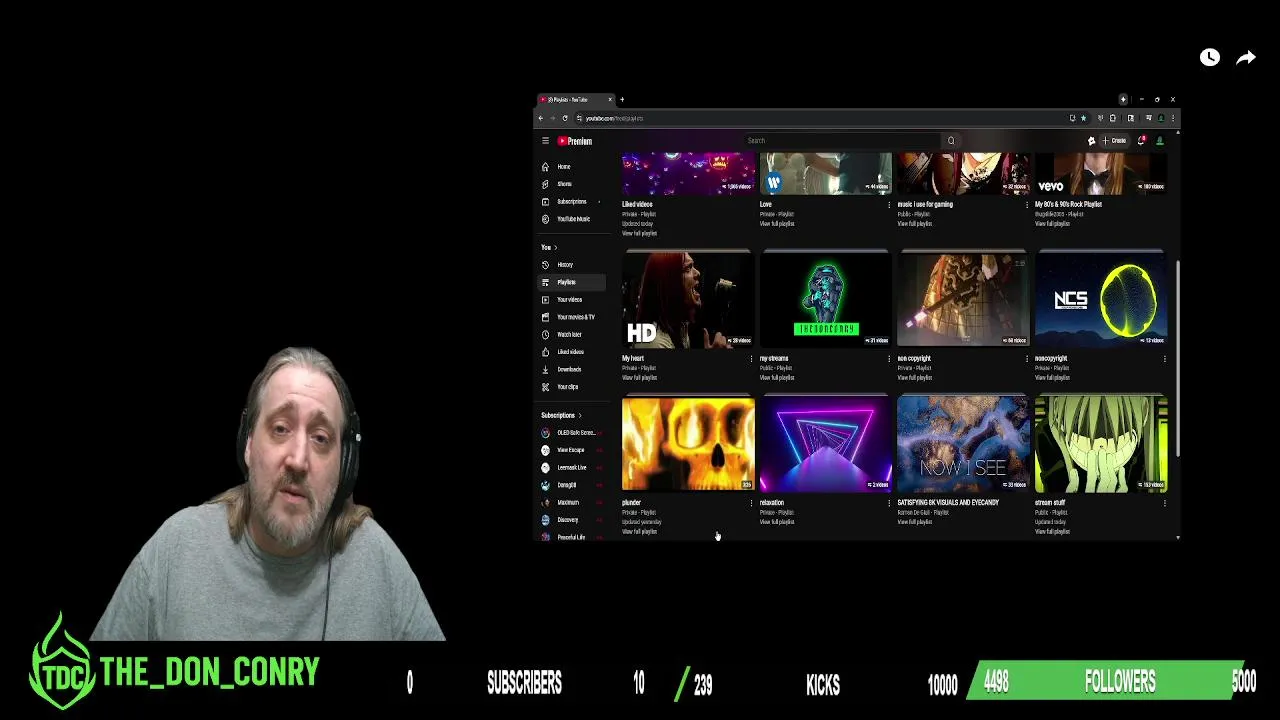Click browser back arrow
Screen dimensions: 1280x720
541,118
